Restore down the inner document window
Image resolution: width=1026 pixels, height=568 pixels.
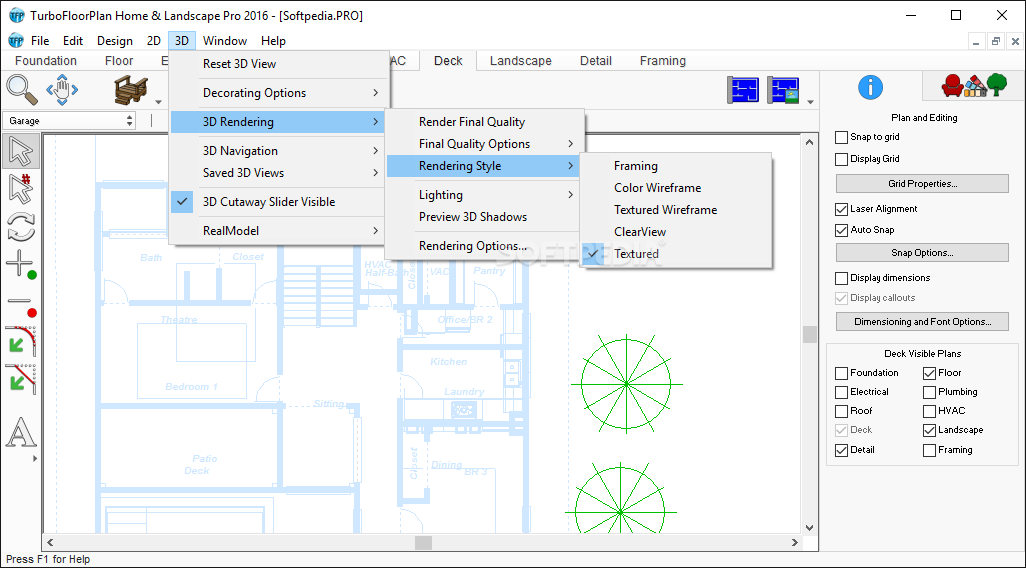[996, 41]
